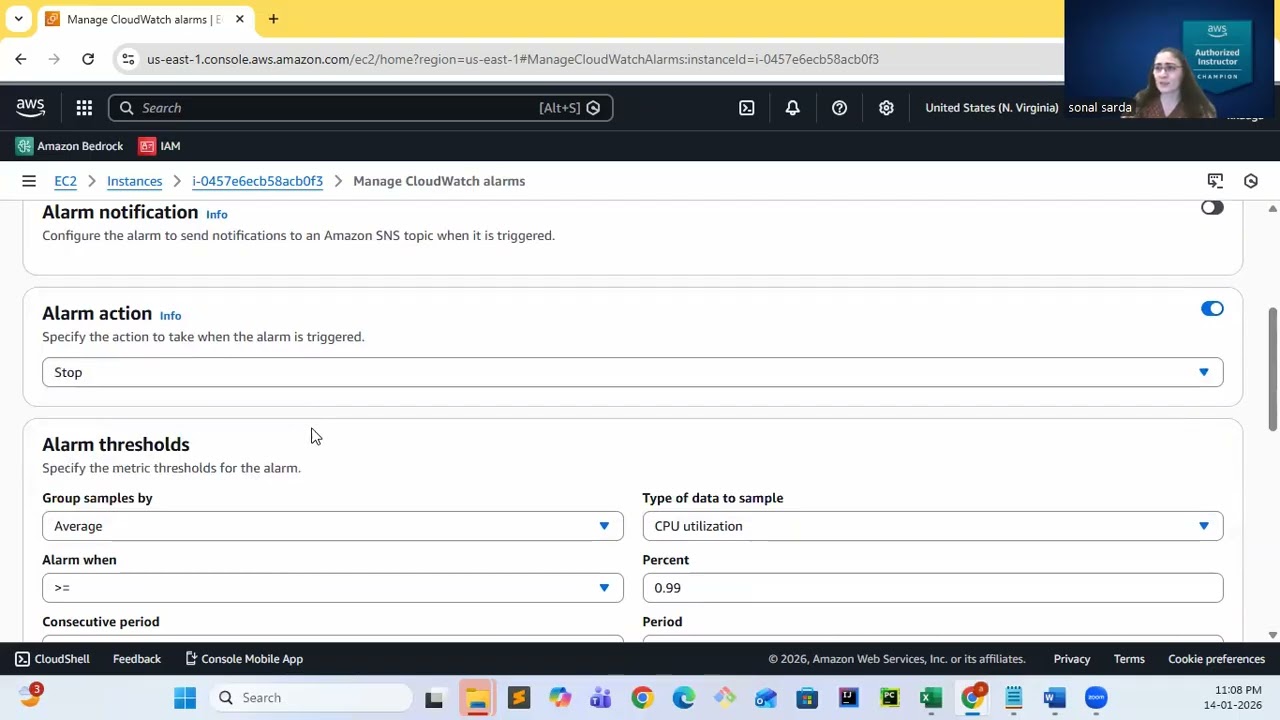The height and width of the screenshot is (720, 1280).
Task: Open the Group samples by Average dropdown
Action: pyautogui.click(x=332, y=526)
